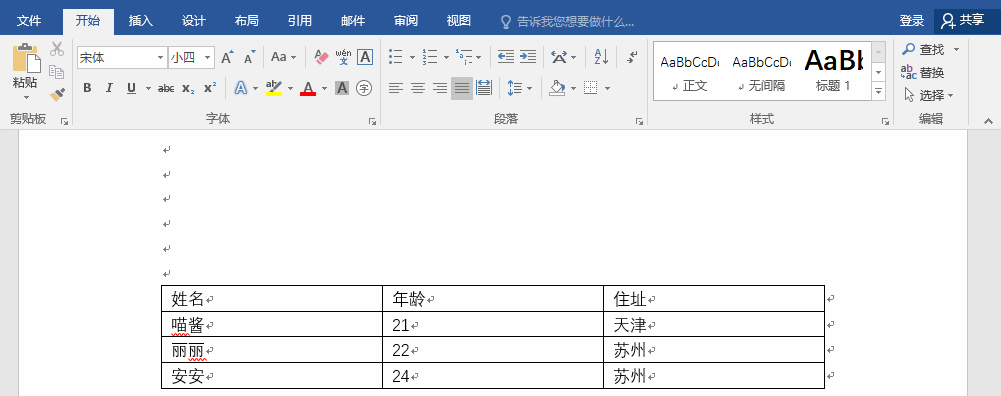Toggle superscript formatting
Screen dimensions: 1001x396
coord(210,88)
